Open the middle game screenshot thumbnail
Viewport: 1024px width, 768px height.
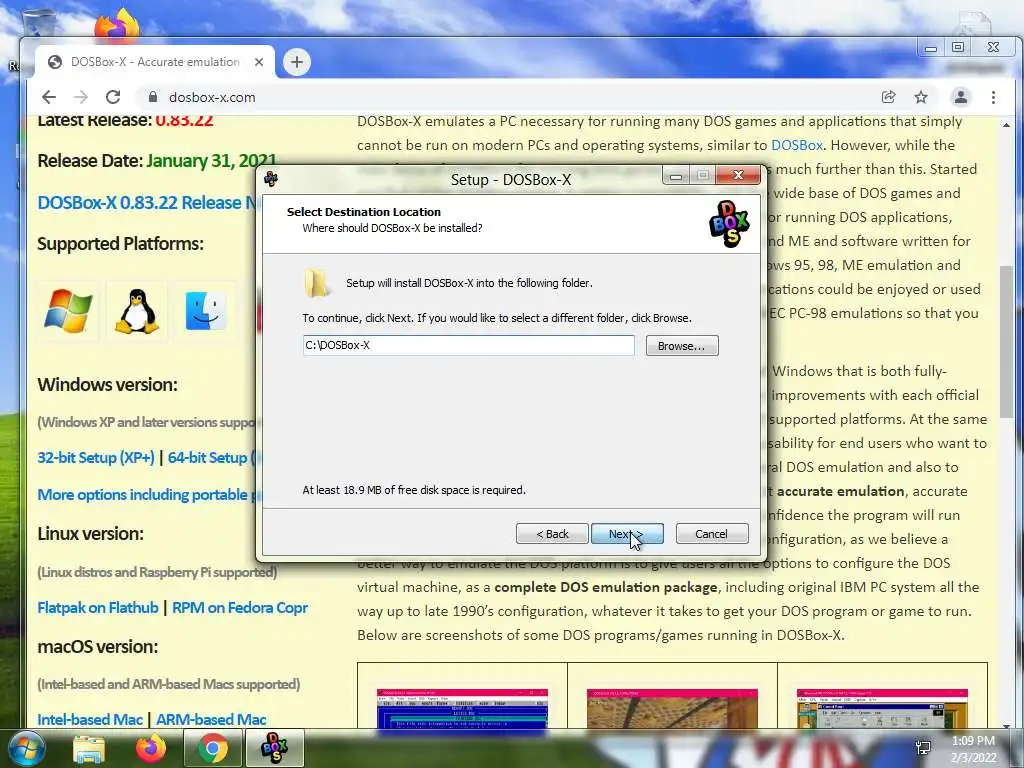click(672, 709)
